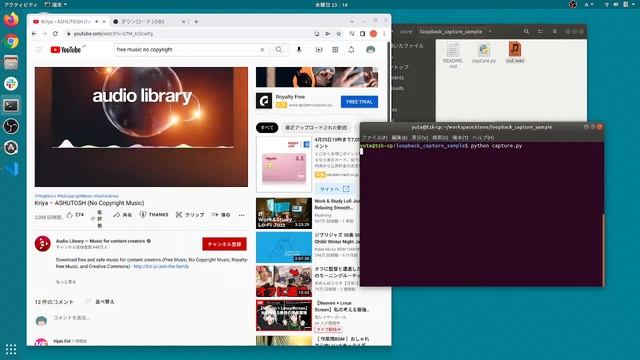Viewport: 640px width, 360px height.
Task: Save the video with 保存 button
Action: pos(221,215)
